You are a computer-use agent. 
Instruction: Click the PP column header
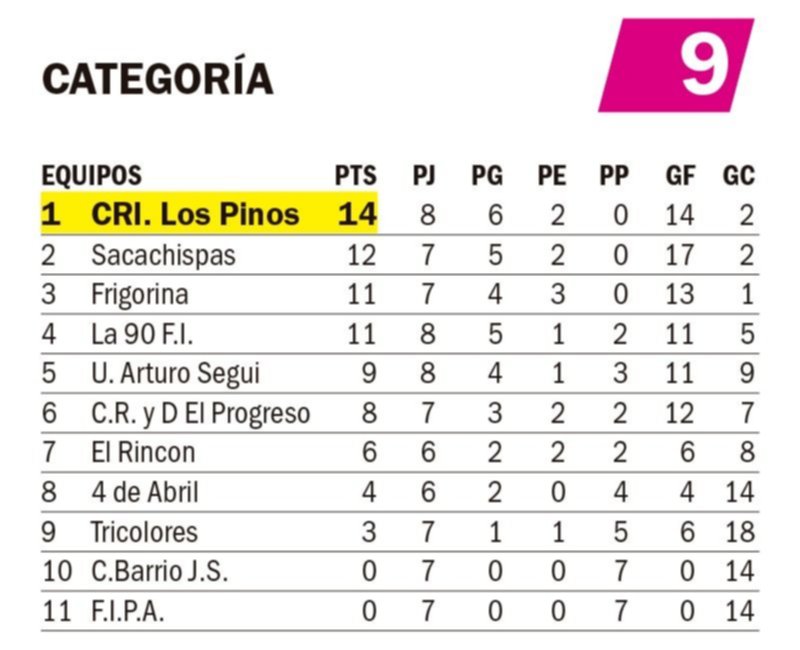(614, 176)
